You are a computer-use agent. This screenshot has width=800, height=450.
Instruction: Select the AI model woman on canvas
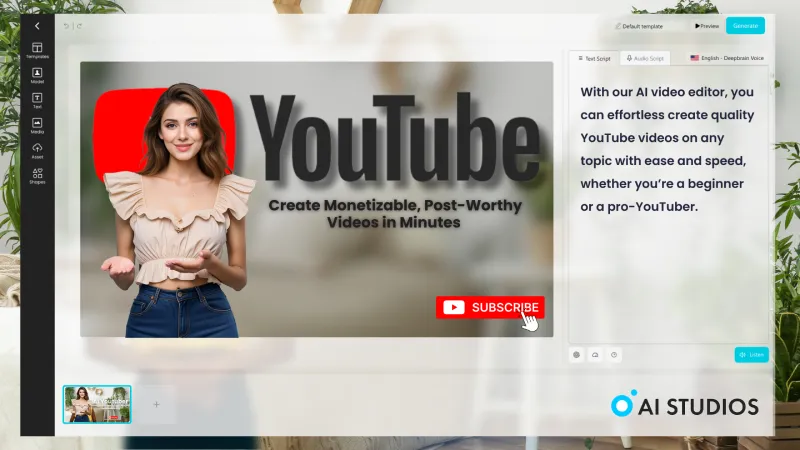click(179, 210)
